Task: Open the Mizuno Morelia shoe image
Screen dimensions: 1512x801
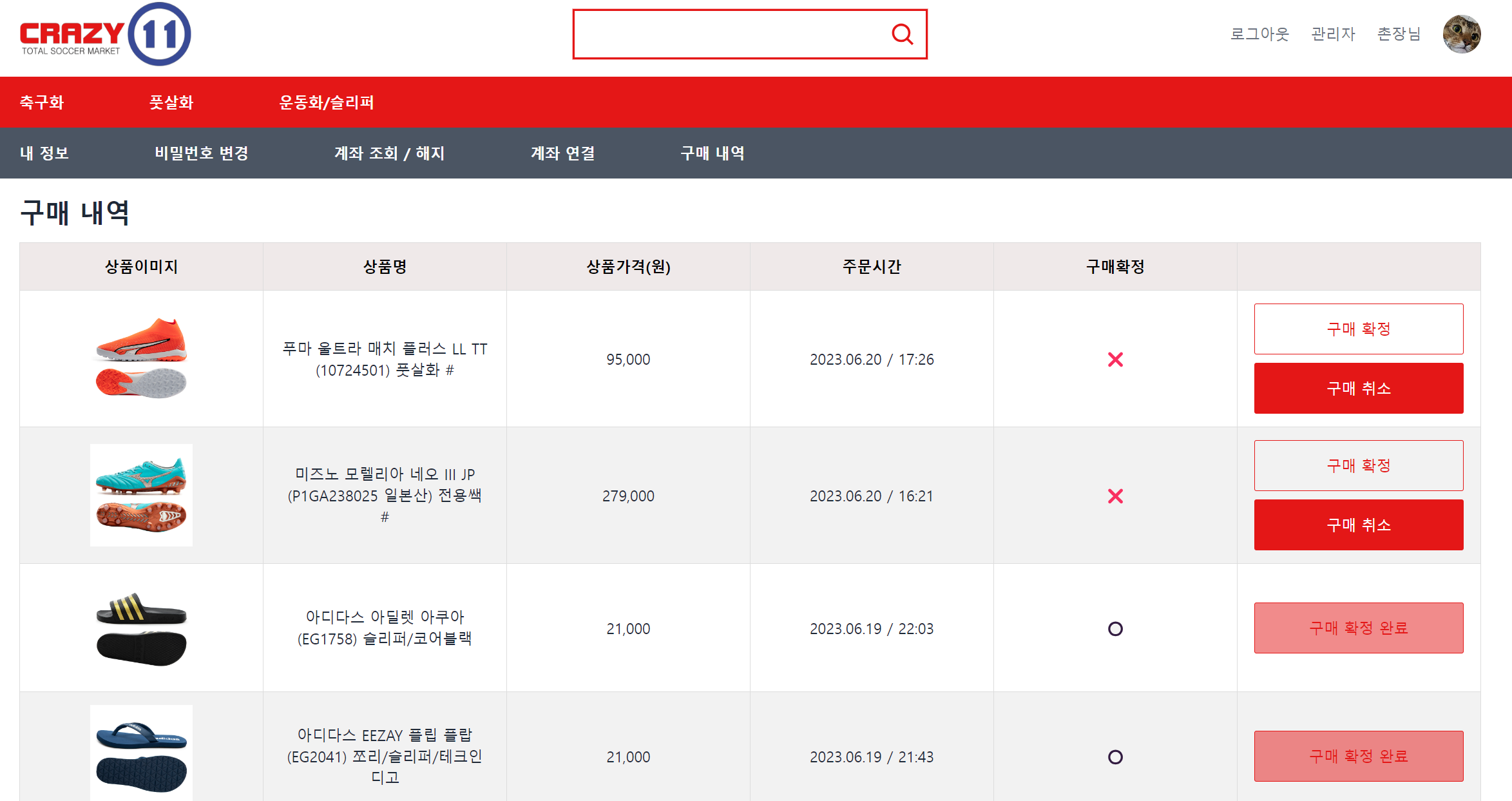Action: coord(141,495)
